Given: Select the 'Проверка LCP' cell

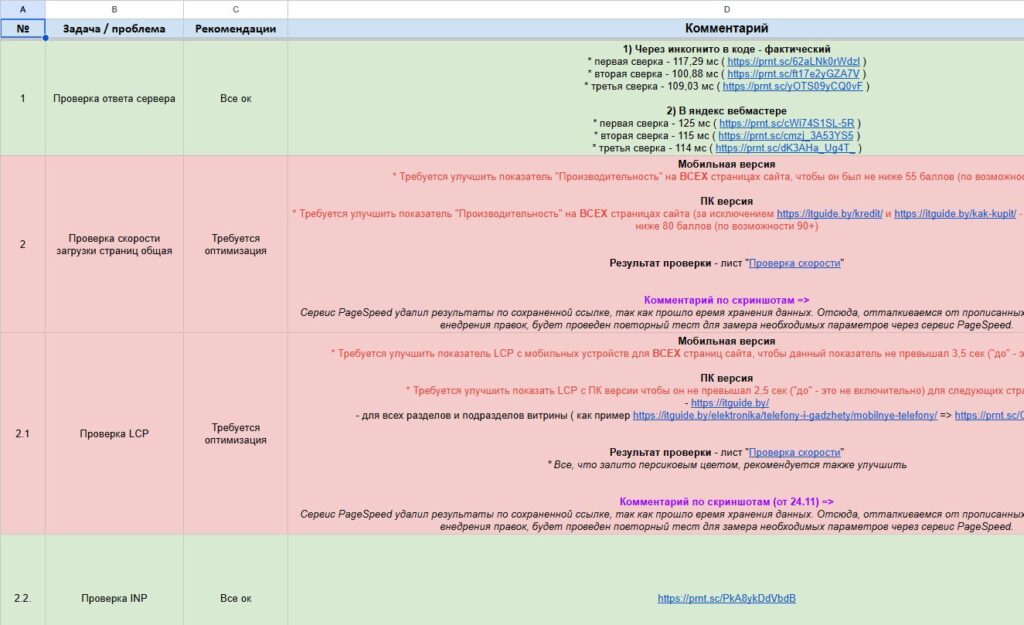Looking at the screenshot, I should click(114, 434).
